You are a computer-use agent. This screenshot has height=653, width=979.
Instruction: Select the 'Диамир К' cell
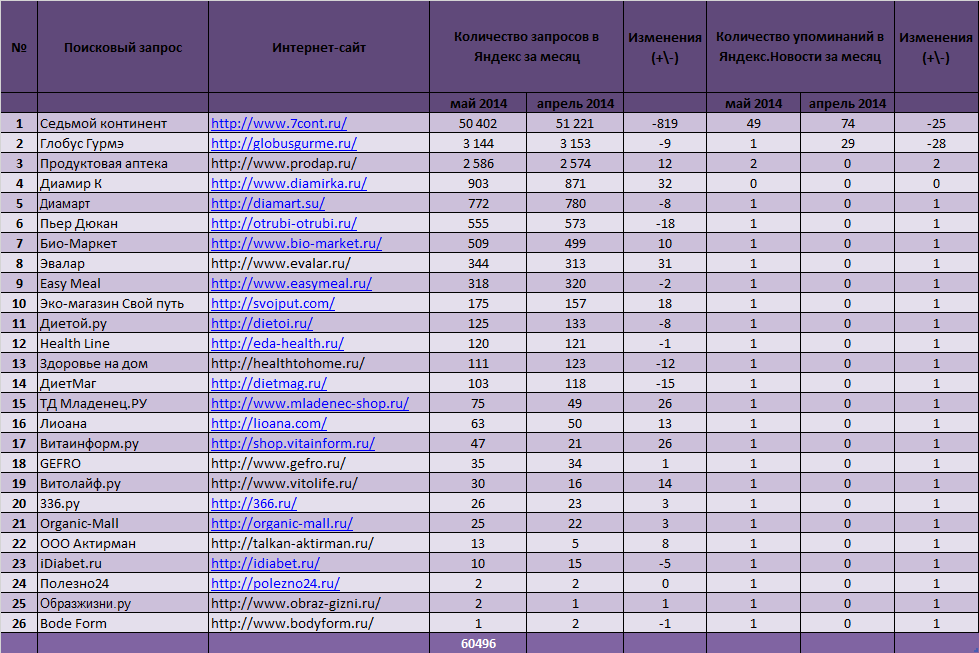click(x=123, y=184)
